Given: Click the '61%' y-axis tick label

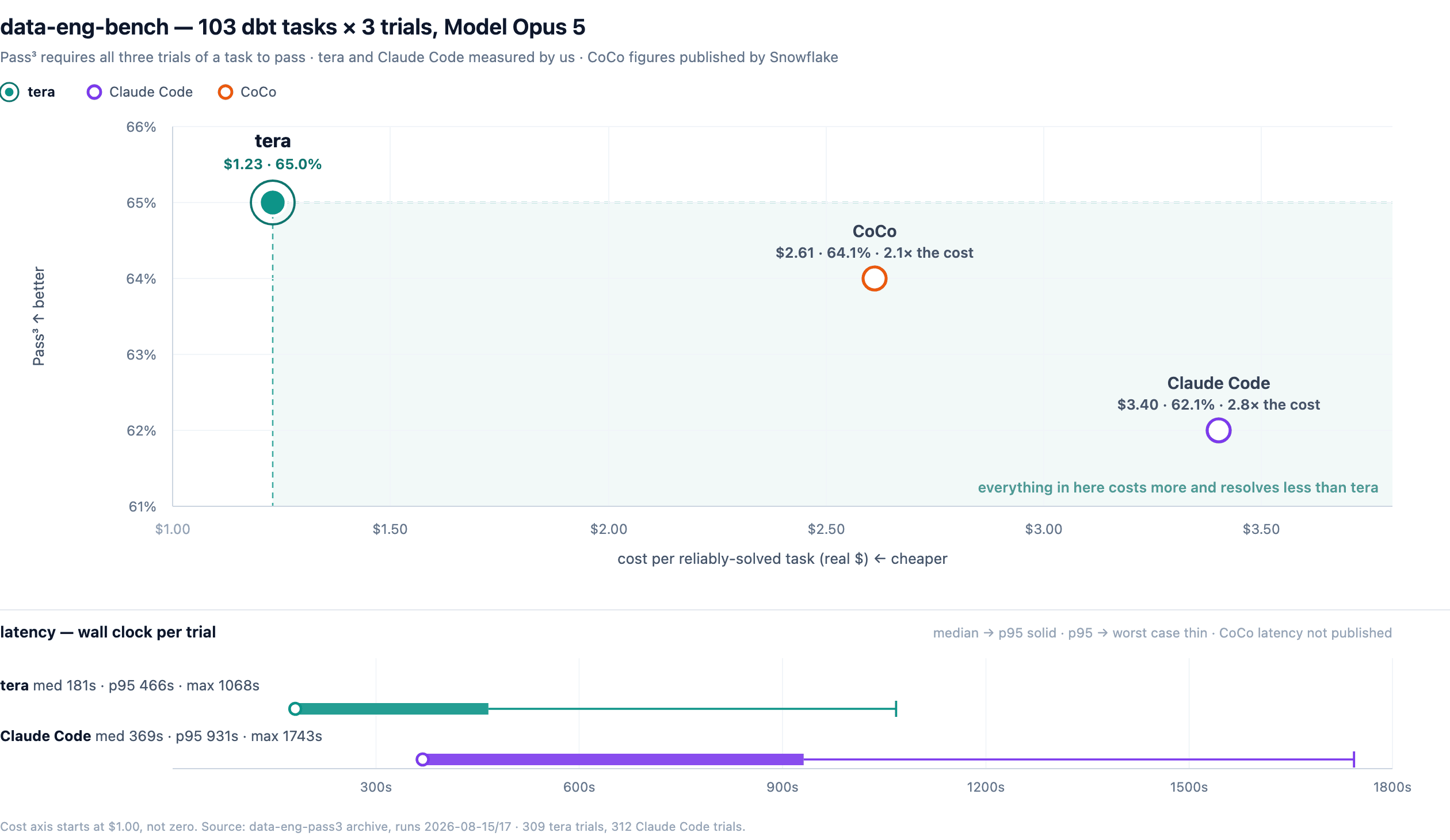Looking at the screenshot, I should pos(142,507).
